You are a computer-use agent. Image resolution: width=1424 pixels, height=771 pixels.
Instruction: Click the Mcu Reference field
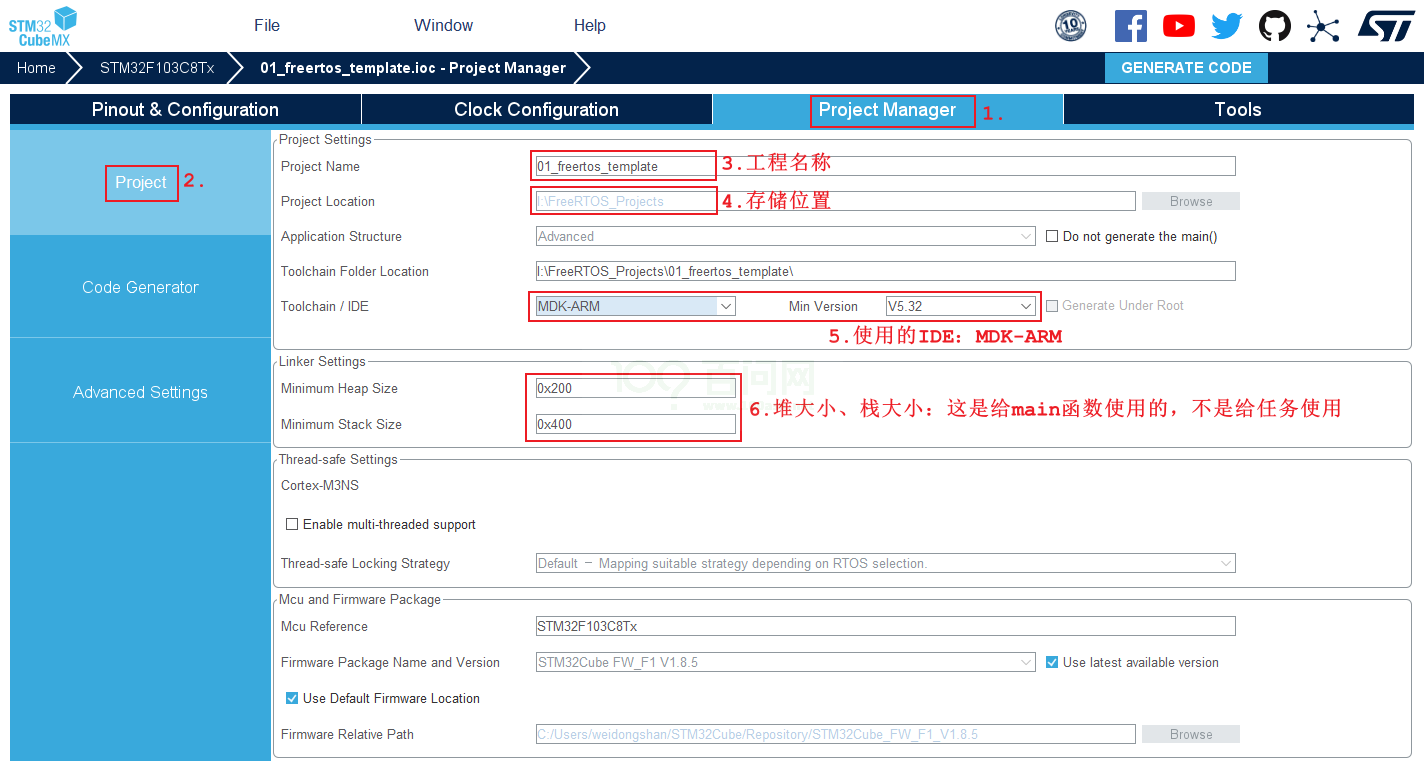[885, 626]
